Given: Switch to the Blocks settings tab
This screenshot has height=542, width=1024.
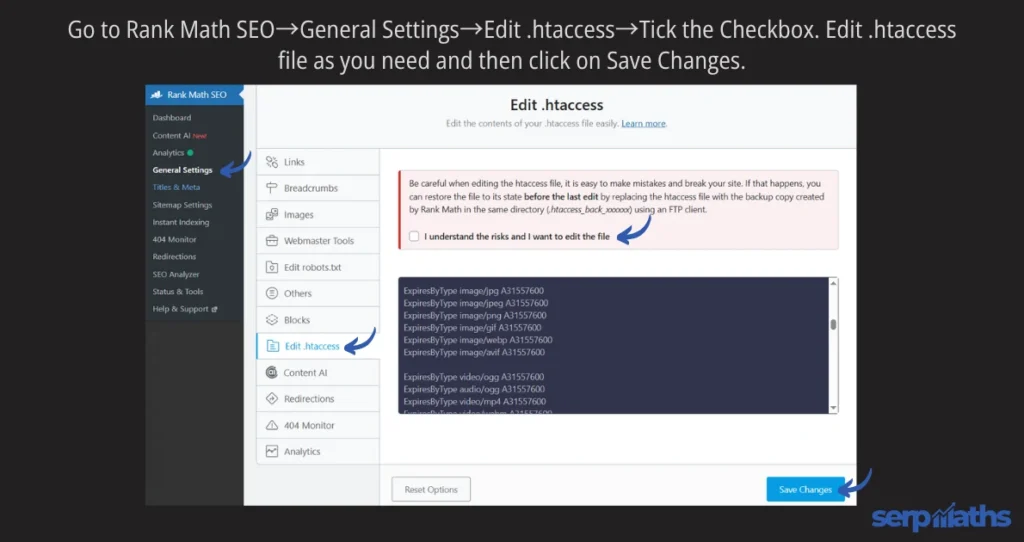Looking at the screenshot, I should 318,320.
